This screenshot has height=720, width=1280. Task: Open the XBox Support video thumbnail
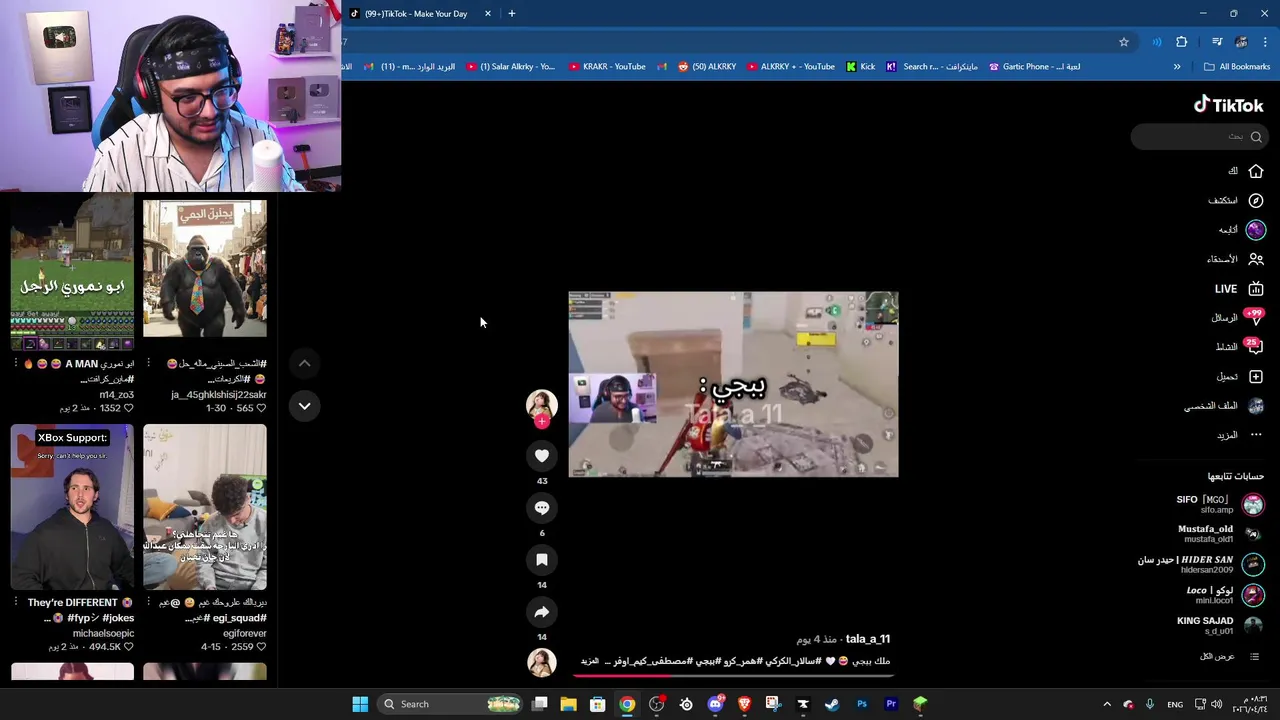pyautogui.click(x=72, y=507)
